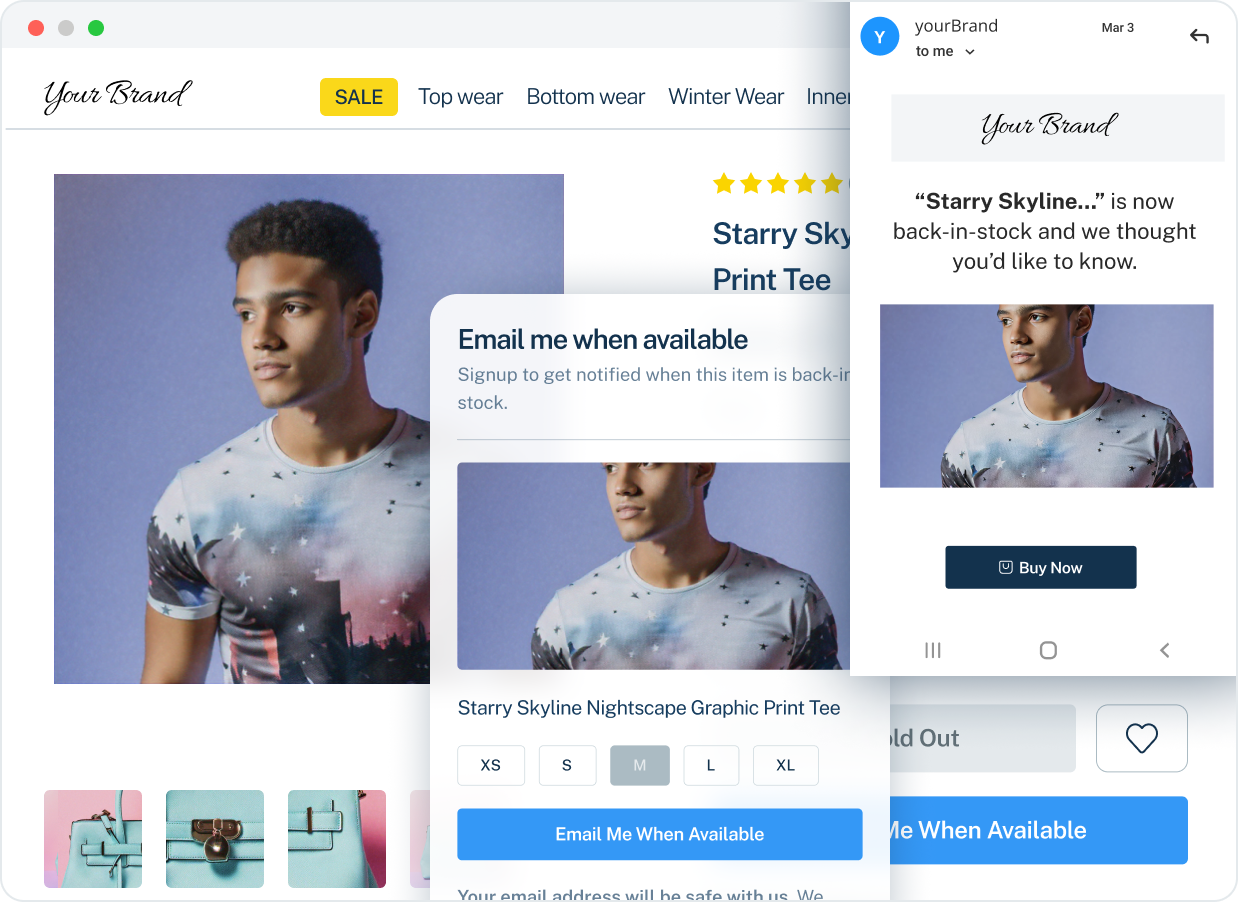Select the first teal bag thumbnail

[93, 839]
